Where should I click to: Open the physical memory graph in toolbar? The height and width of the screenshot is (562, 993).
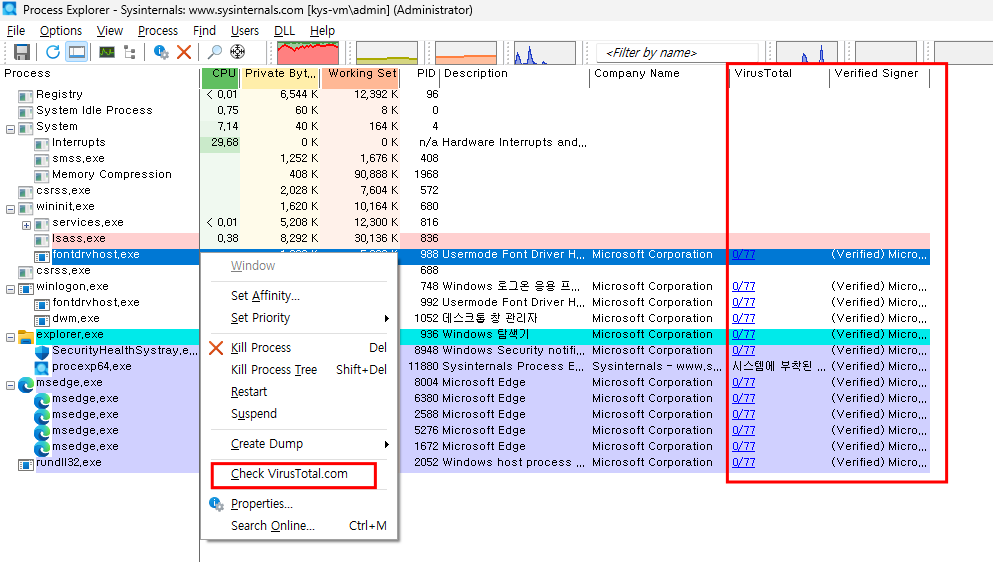pyautogui.click(x=465, y=53)
